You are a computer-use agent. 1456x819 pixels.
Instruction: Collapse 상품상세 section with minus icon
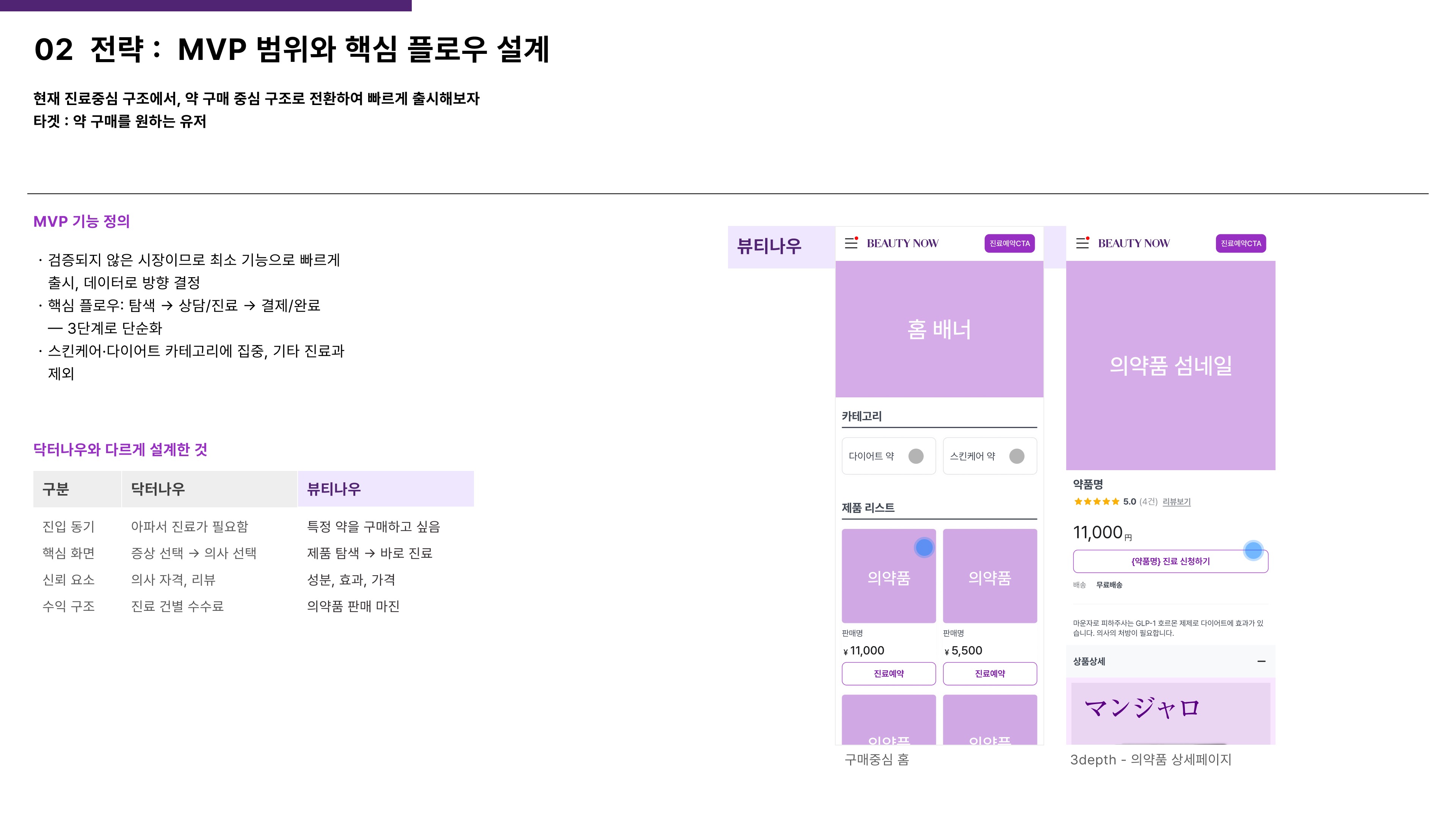pos(1261,661)
